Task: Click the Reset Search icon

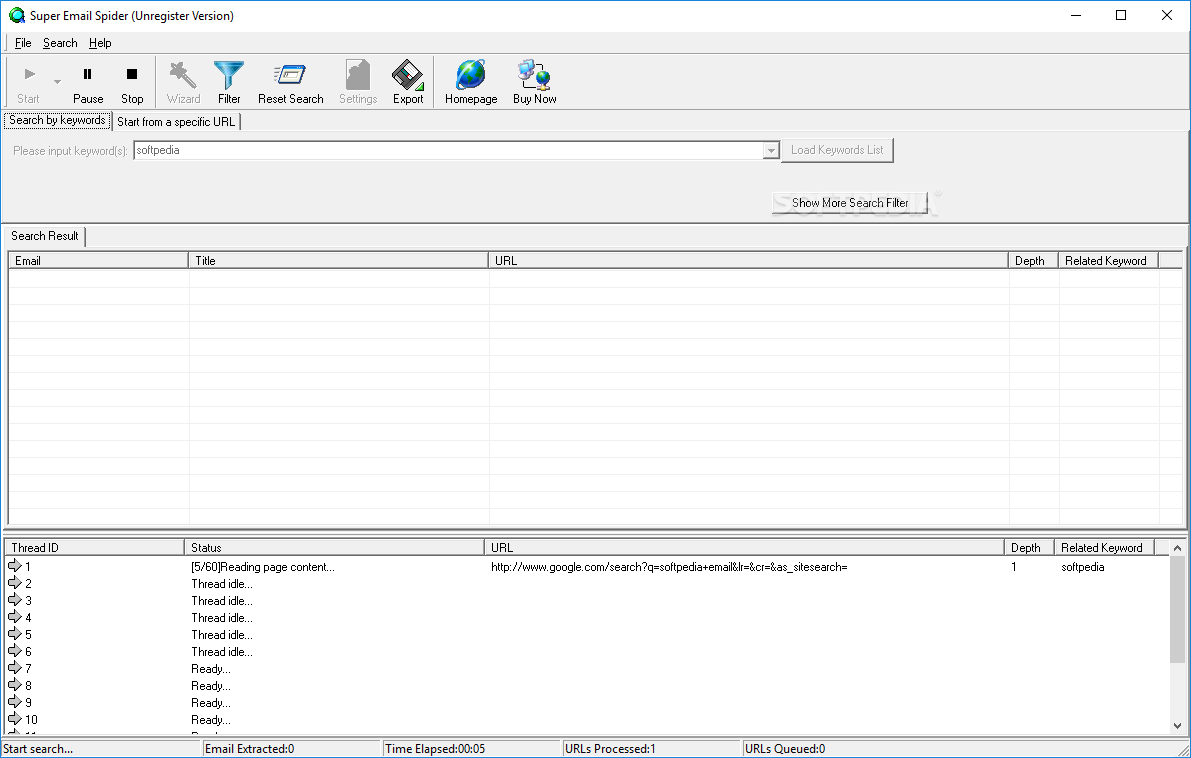Action: tap(290, 74)
